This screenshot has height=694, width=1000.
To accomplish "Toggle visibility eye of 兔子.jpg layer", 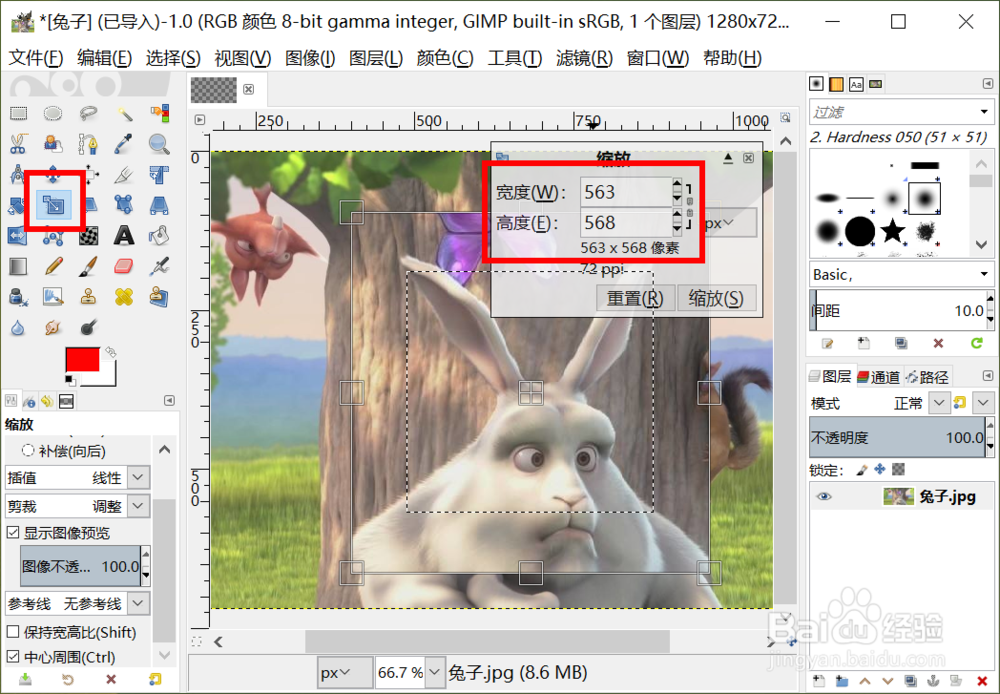I will 824,496.
